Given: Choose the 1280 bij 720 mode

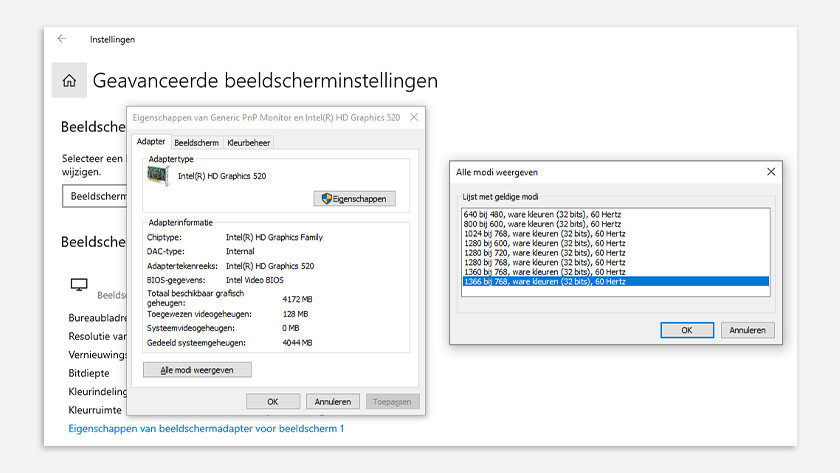Looking at the screenshot, I should (x=544, y=253).
